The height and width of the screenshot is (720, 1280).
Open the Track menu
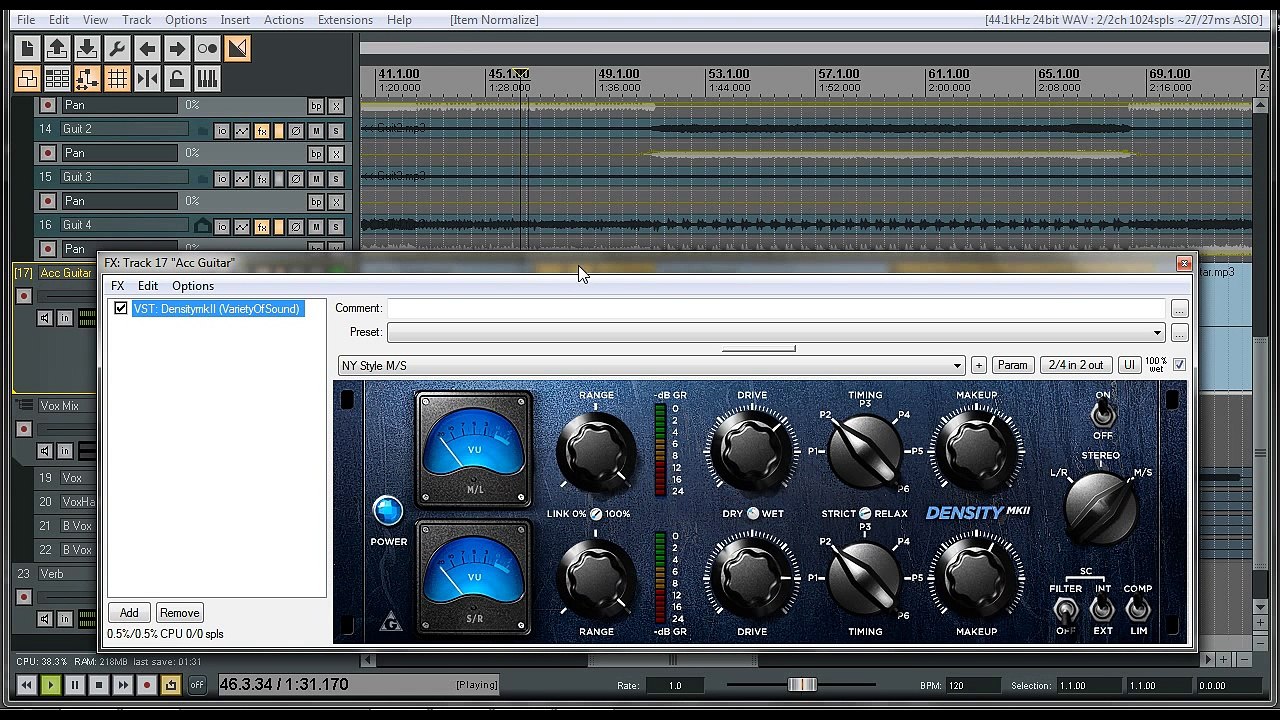(136, 20)
